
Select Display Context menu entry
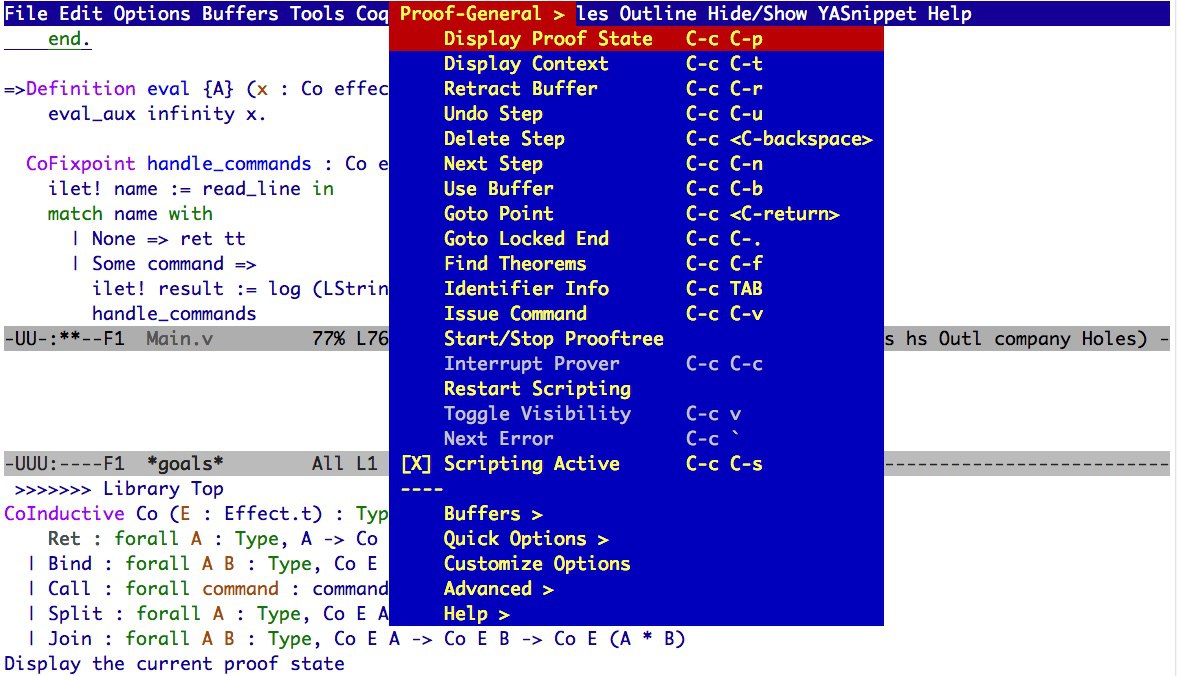637,64
